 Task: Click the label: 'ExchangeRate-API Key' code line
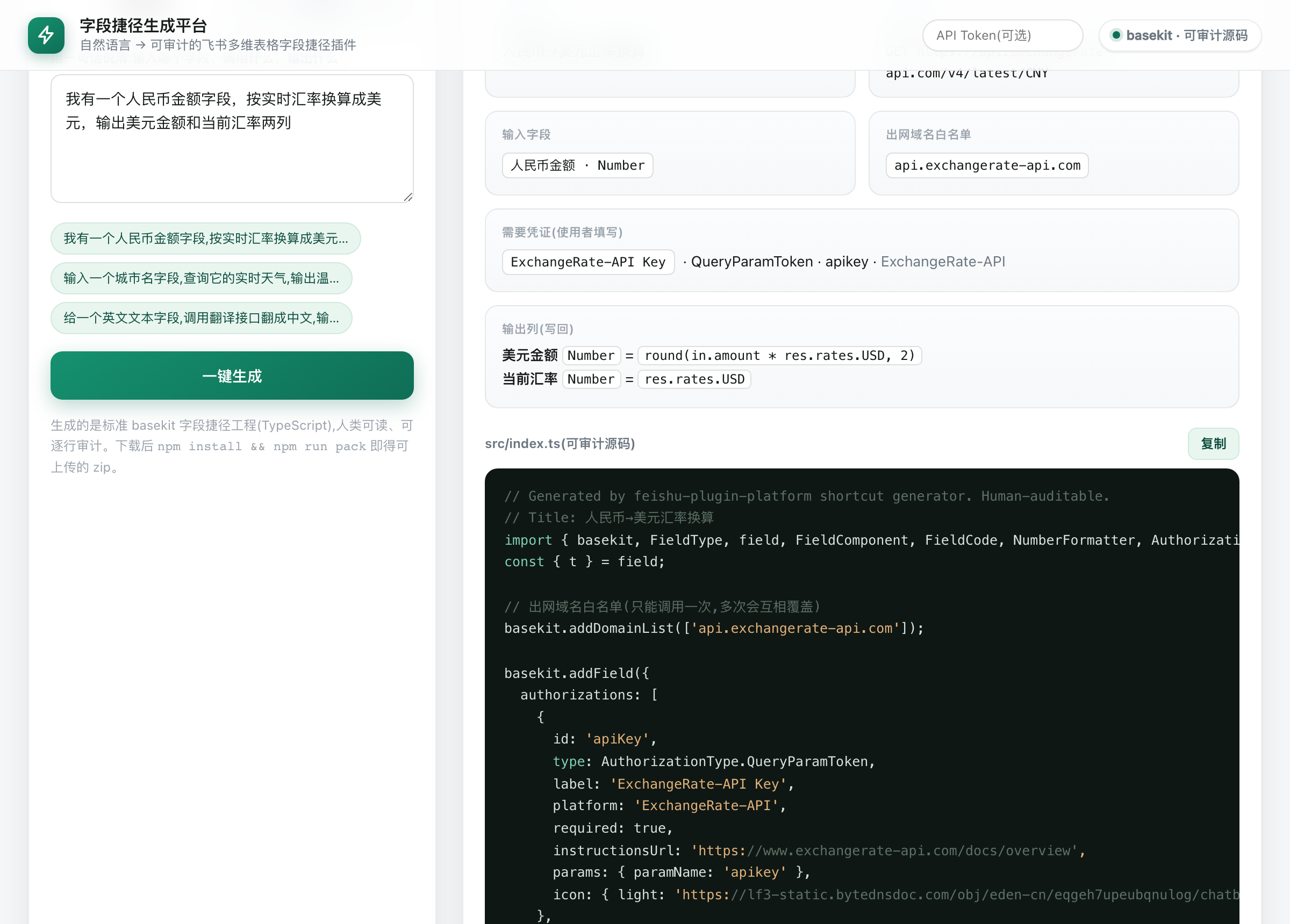pos(673,784)
